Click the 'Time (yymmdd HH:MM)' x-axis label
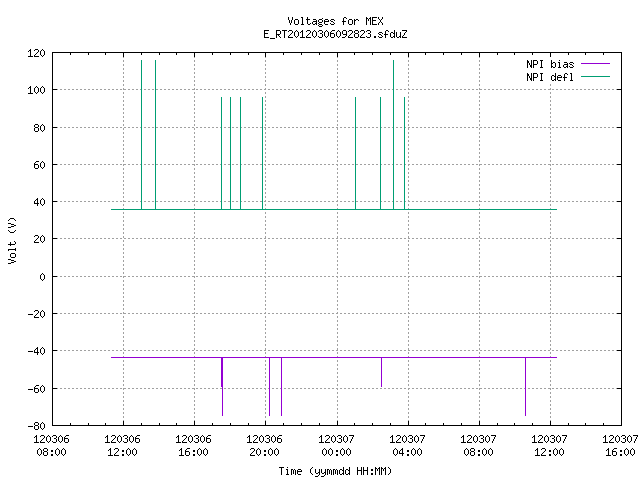The height and width of the screenshot is (480, 640). click(x=335, y=471)
